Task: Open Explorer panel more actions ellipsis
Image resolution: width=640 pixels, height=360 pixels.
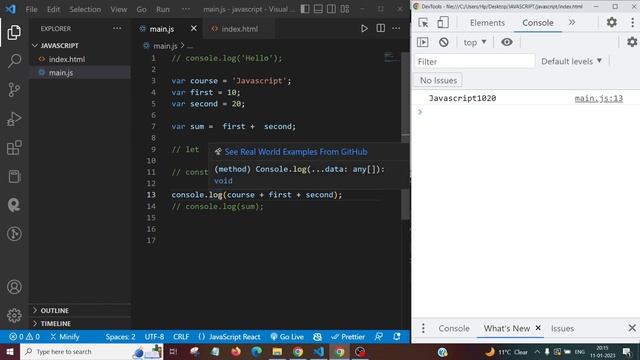Action: tap(117, 28)
